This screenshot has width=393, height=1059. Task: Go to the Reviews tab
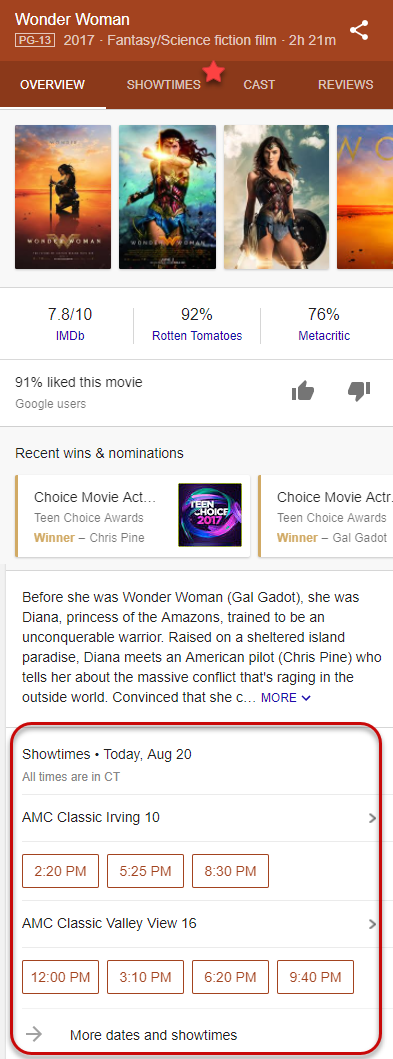[x=346, y=84]
